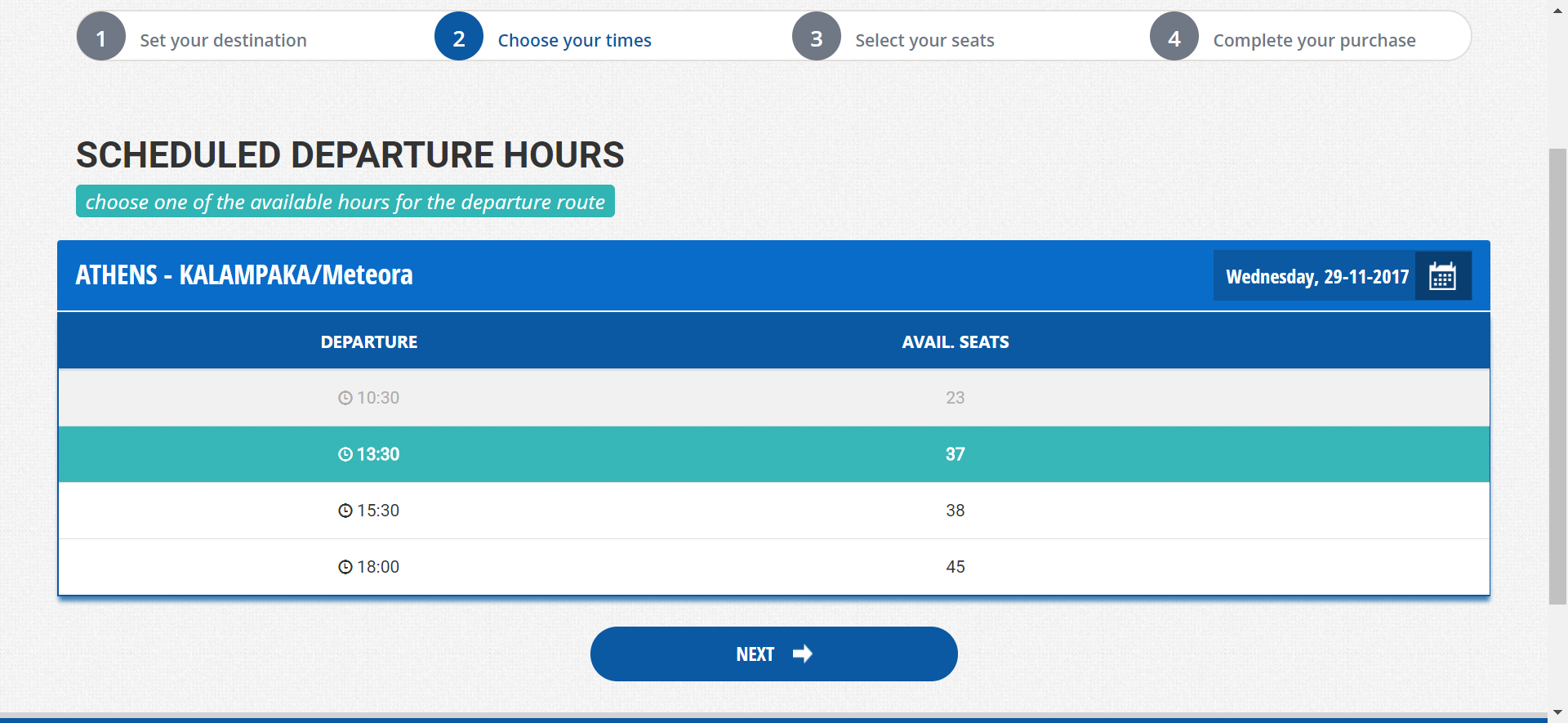Click the NEXT button
Image resolution: width=1568 pixels, height=723 pixels.
click(x=774, y=654)
